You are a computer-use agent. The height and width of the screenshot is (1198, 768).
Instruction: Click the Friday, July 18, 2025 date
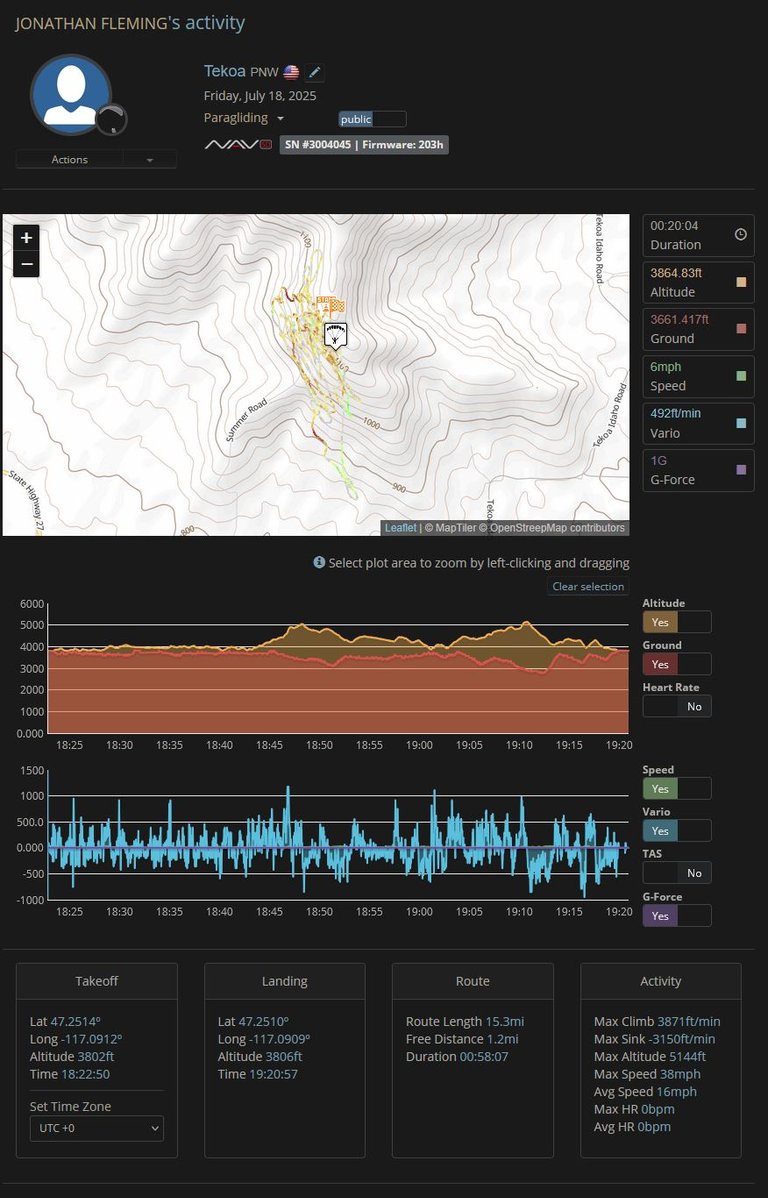[260, 96]
